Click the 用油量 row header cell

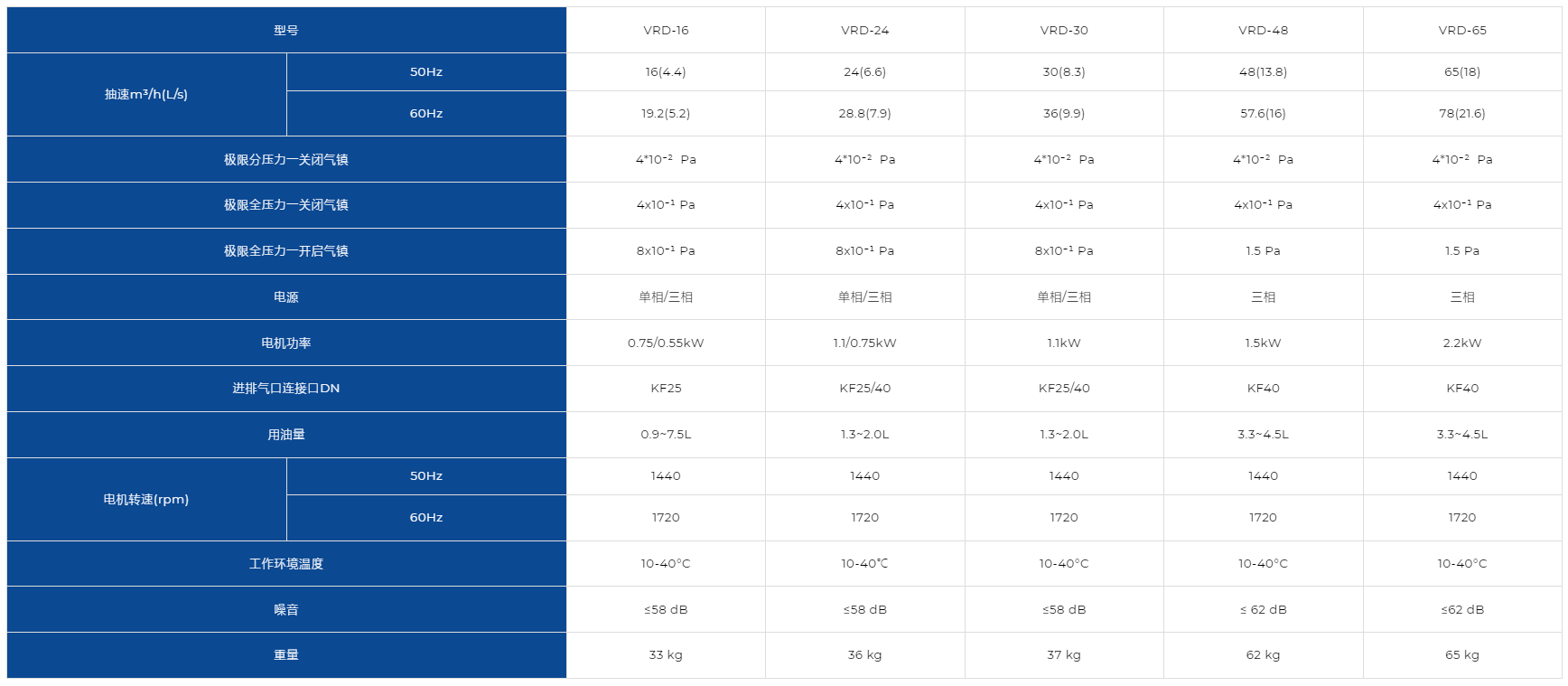pos(286,434)
